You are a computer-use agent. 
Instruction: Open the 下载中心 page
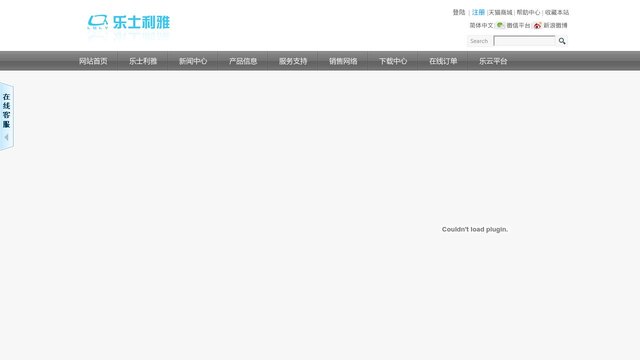[x=393, y=61]
